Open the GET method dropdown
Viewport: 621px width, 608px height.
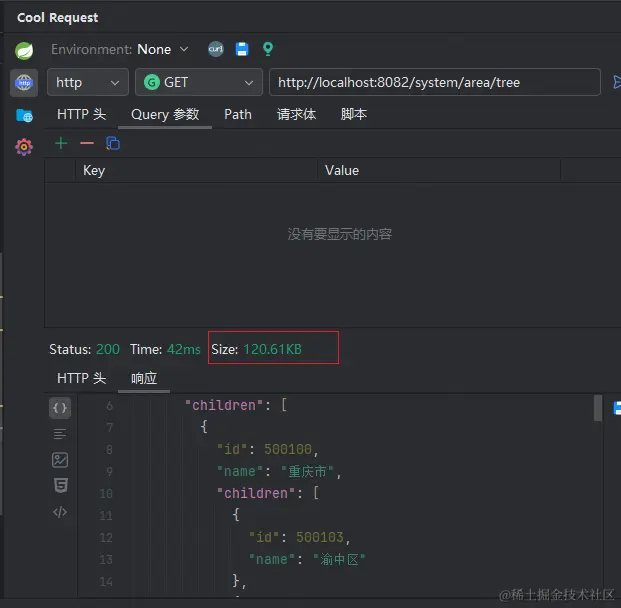pos(199,82)
